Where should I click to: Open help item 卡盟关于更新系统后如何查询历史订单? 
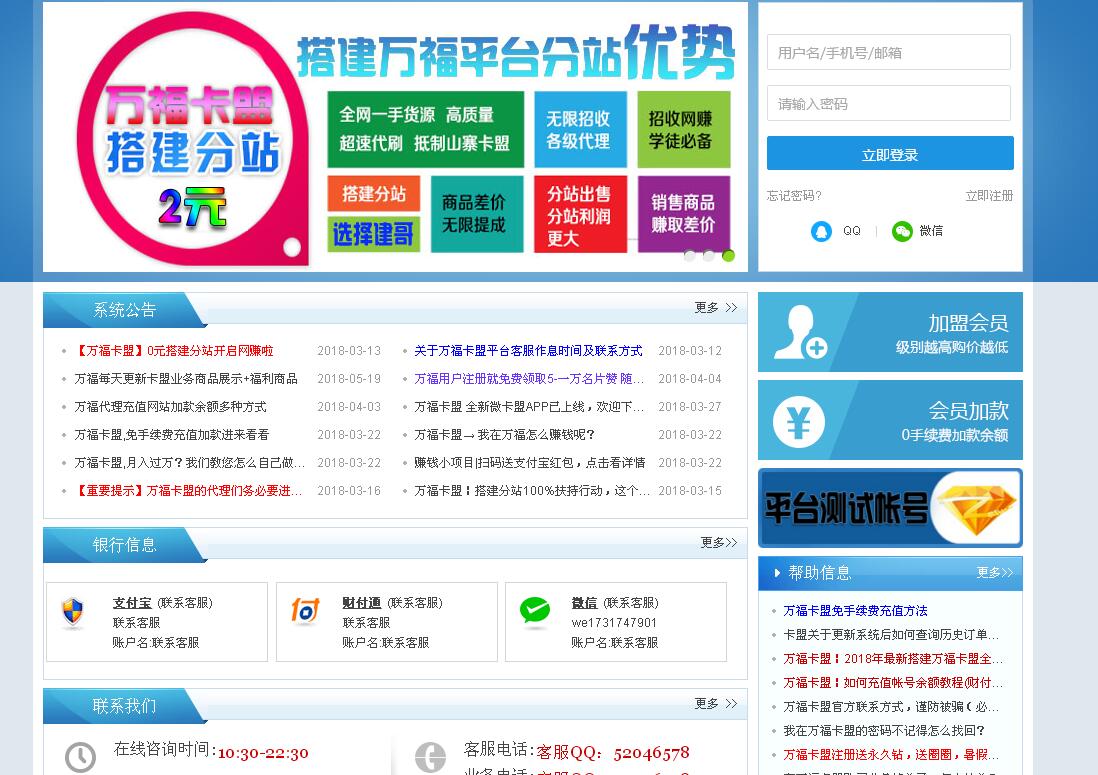(x=891, y=634)
